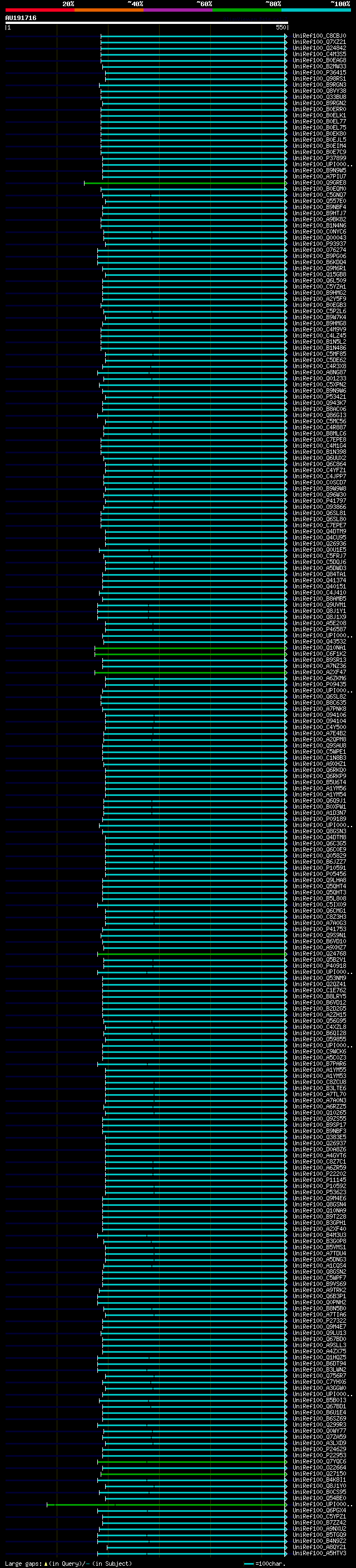Screen dimensions: 356x1568
Task: Open hit UniRef100_Q24842
Action: click(319, 48)
